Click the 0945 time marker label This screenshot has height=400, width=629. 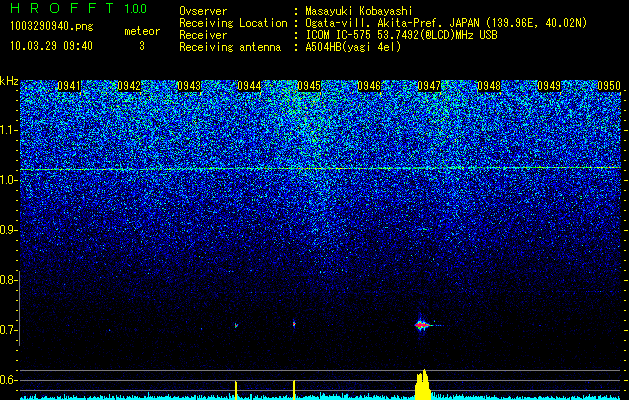(309, 86)
